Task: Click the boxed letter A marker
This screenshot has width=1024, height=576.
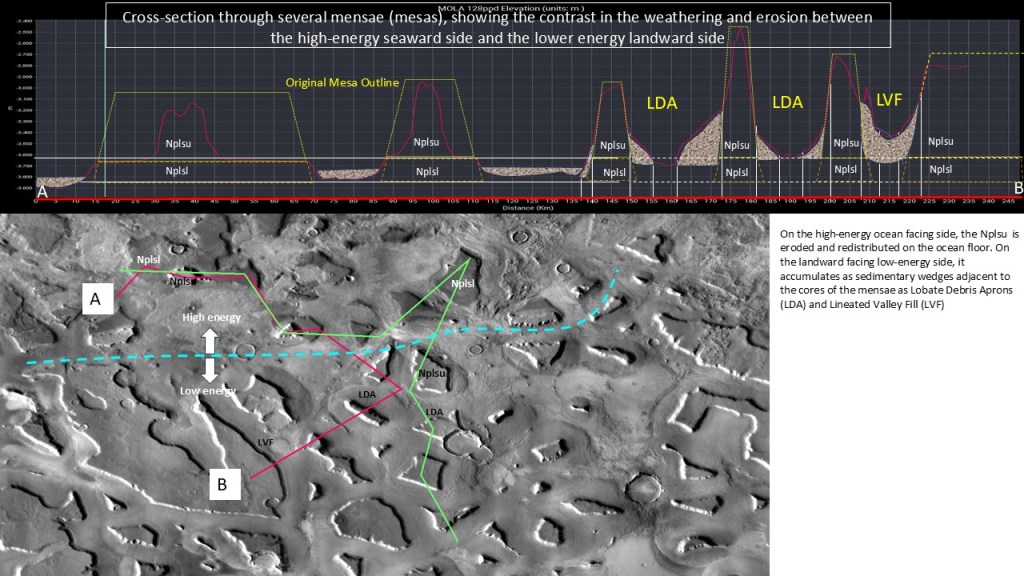Action: point(96,298)
